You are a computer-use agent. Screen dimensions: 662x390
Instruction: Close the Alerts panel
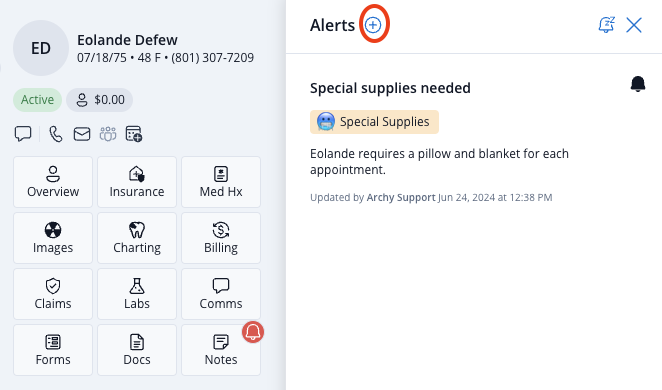click(x=634, y=25)
